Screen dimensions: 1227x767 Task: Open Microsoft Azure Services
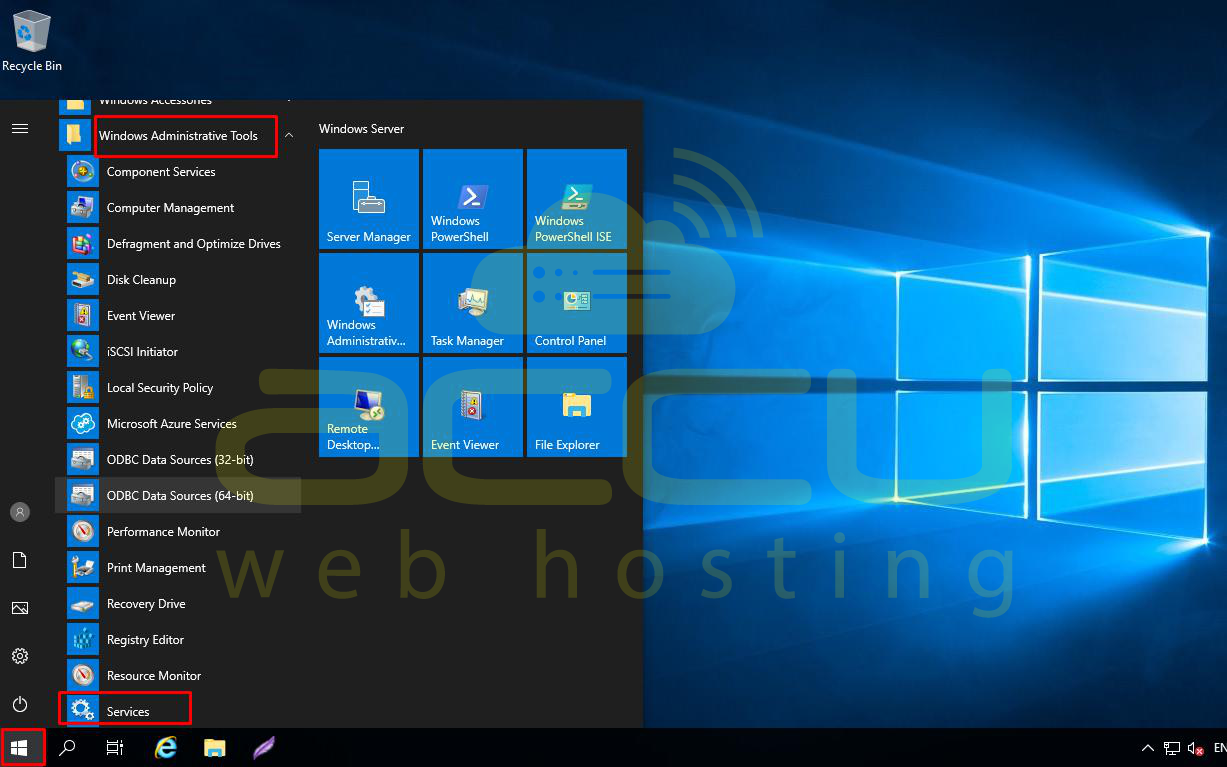point(180,424)
